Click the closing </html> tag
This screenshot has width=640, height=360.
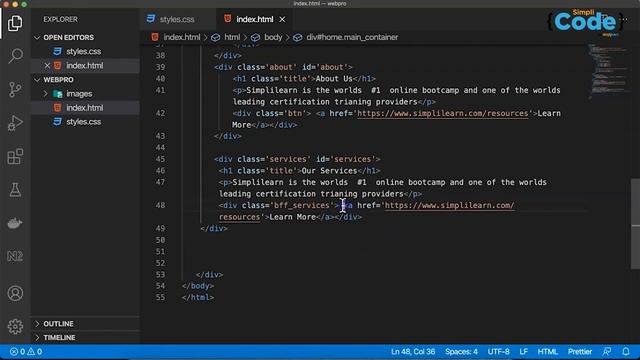(x=198, y=298)
